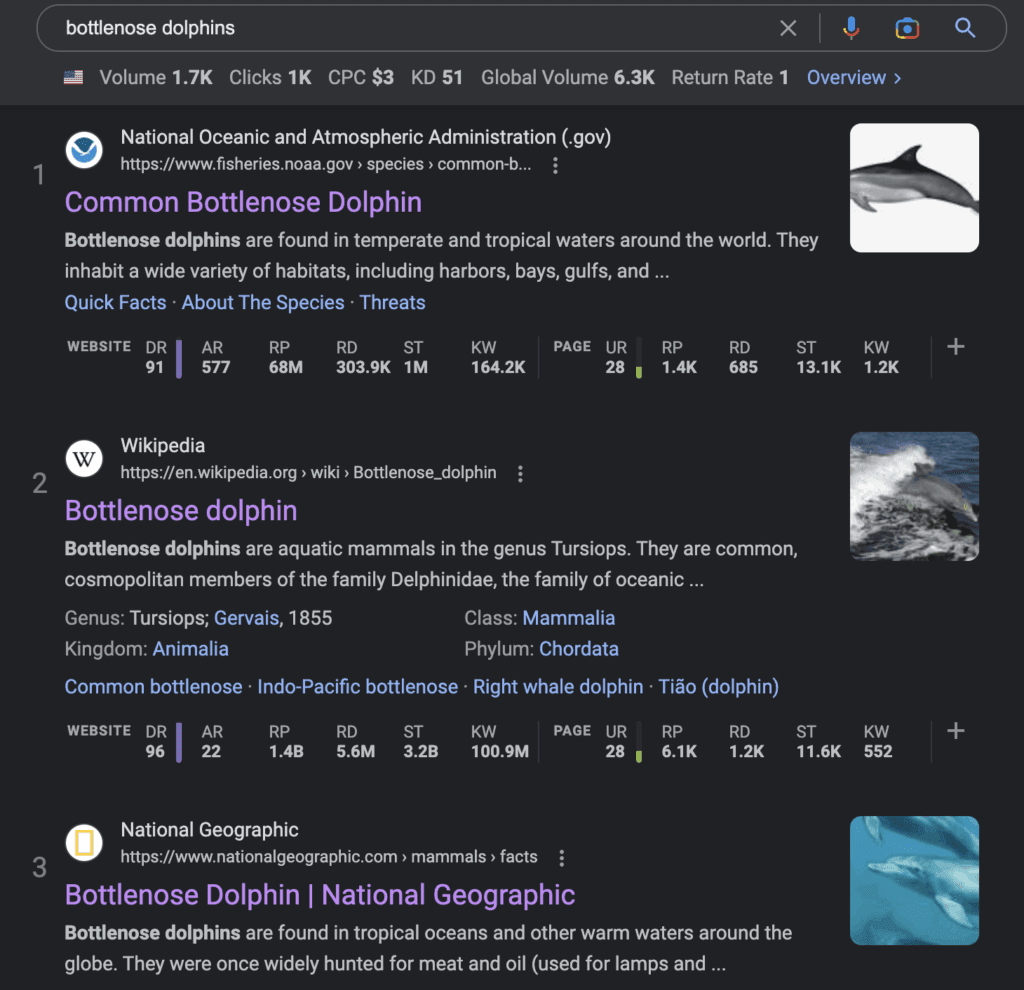Click the NOAA page ST 13.1K value
The width and height of the screenshot is (1024, 990).
[x=819, y=367]
